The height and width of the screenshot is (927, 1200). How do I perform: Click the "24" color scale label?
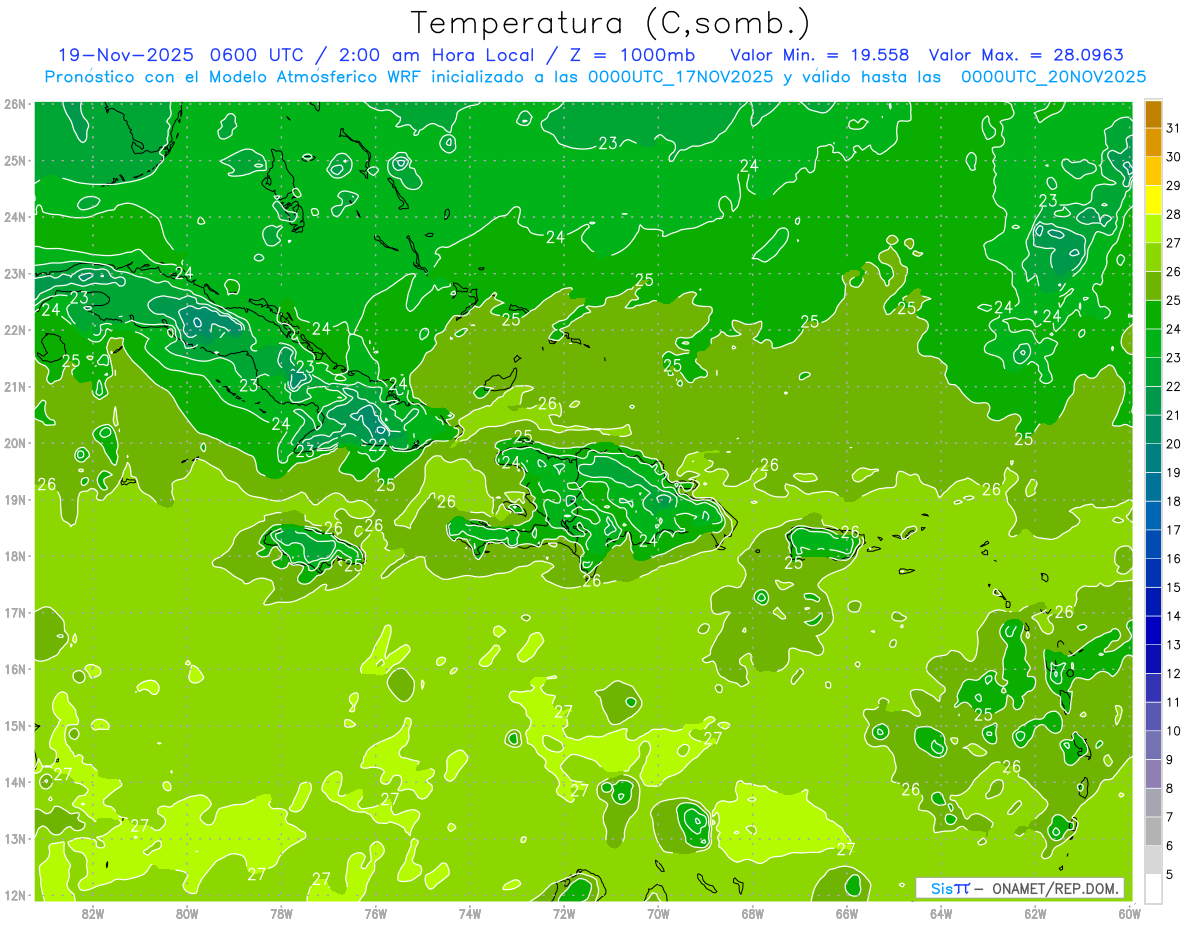tap(1174, 329)
